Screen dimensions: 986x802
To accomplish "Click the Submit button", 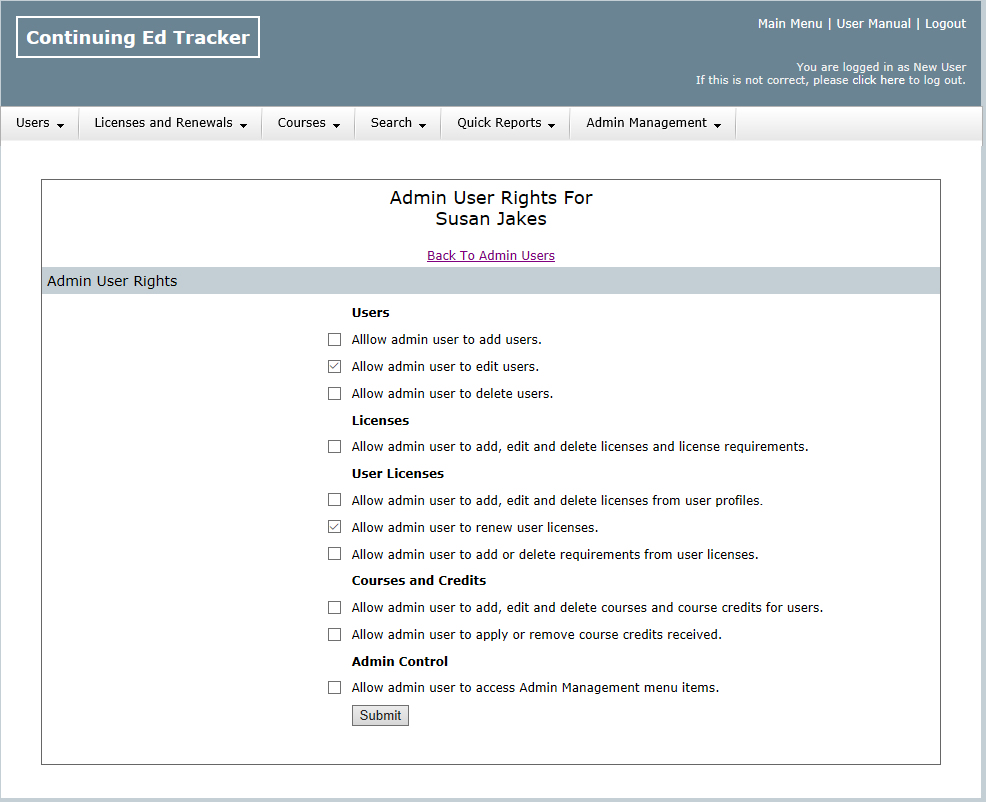I will point(380,716).
